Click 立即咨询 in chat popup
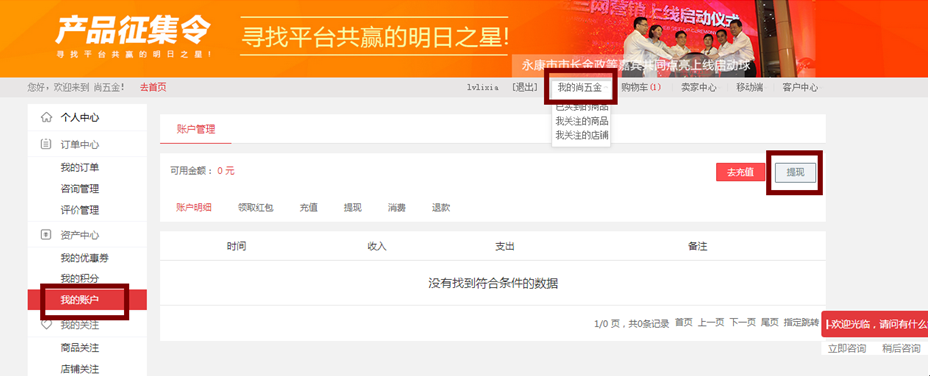Screen dimensions: 930x376 847,348
